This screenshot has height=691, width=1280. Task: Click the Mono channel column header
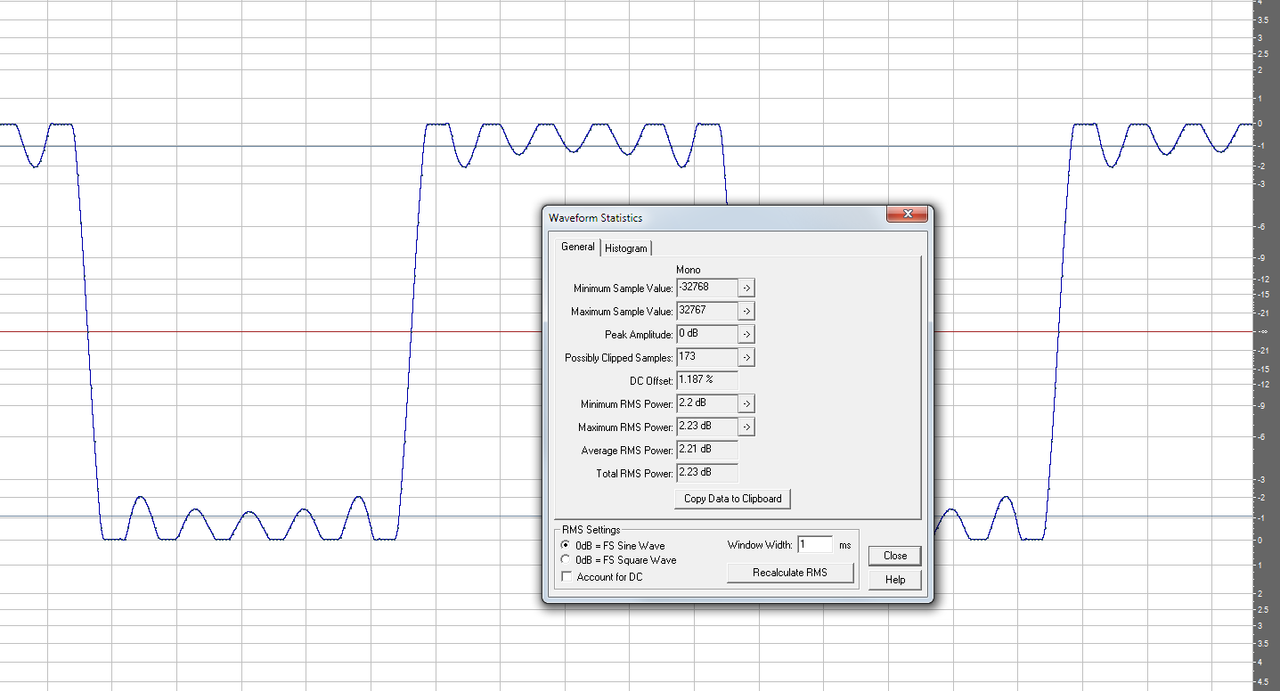689,270
